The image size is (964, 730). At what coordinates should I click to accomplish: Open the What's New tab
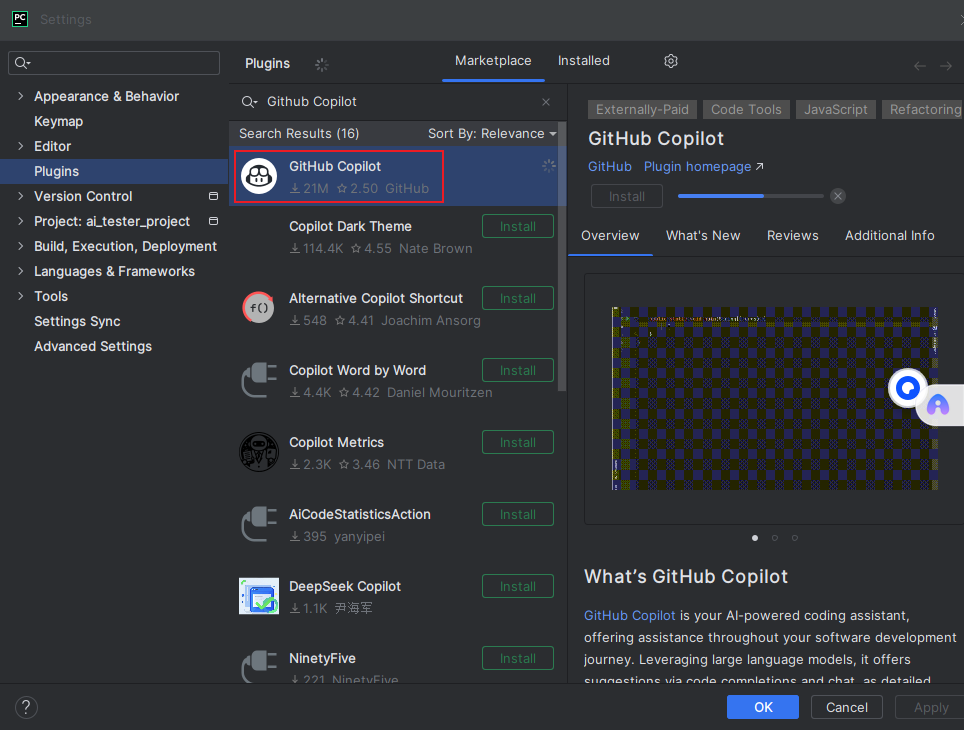(703, 236)
